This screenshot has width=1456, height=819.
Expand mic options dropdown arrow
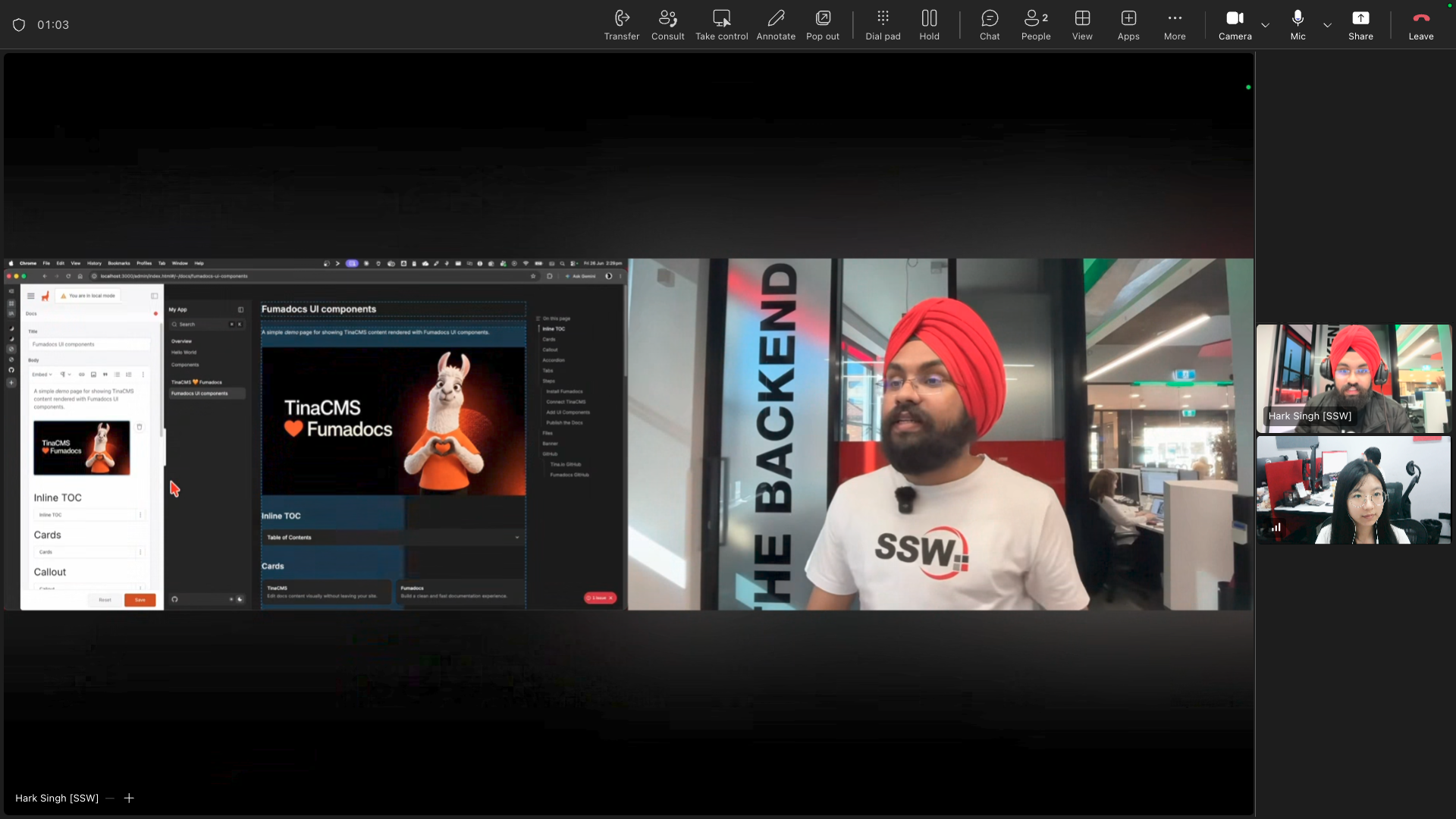[x=1327, y=25]
